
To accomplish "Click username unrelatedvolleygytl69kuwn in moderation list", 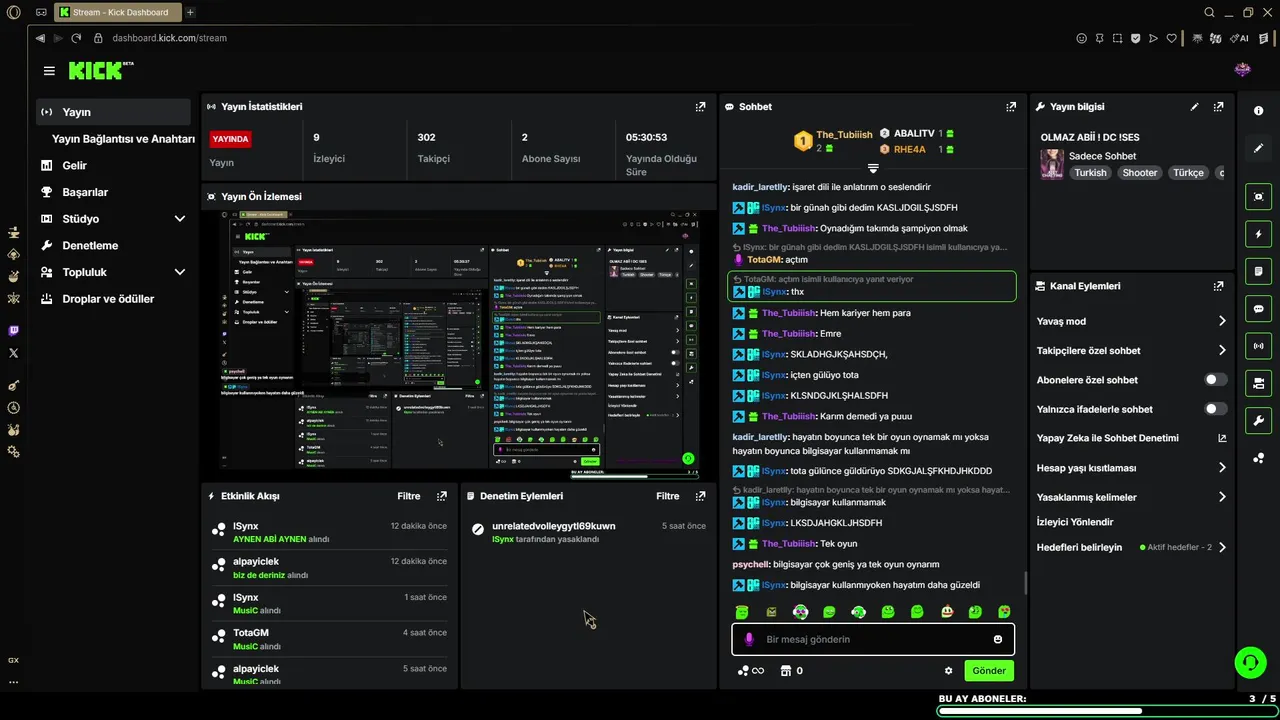I will pyautogui.click(x=553, y=526).
